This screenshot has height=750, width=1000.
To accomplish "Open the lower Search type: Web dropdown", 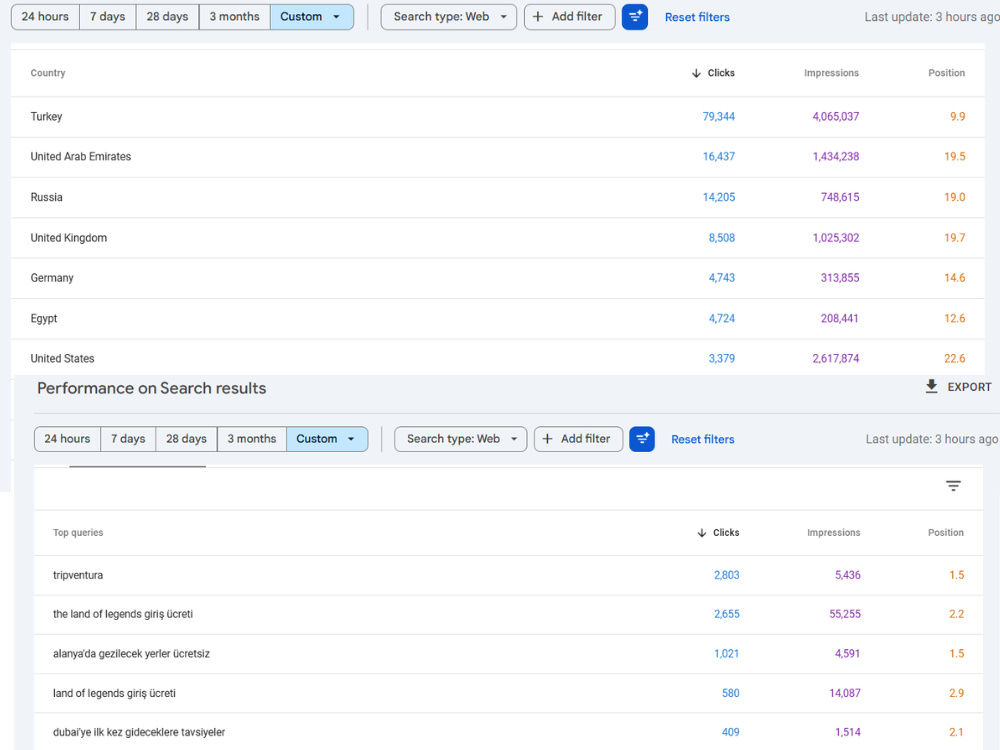I will [x=460, y=439].
